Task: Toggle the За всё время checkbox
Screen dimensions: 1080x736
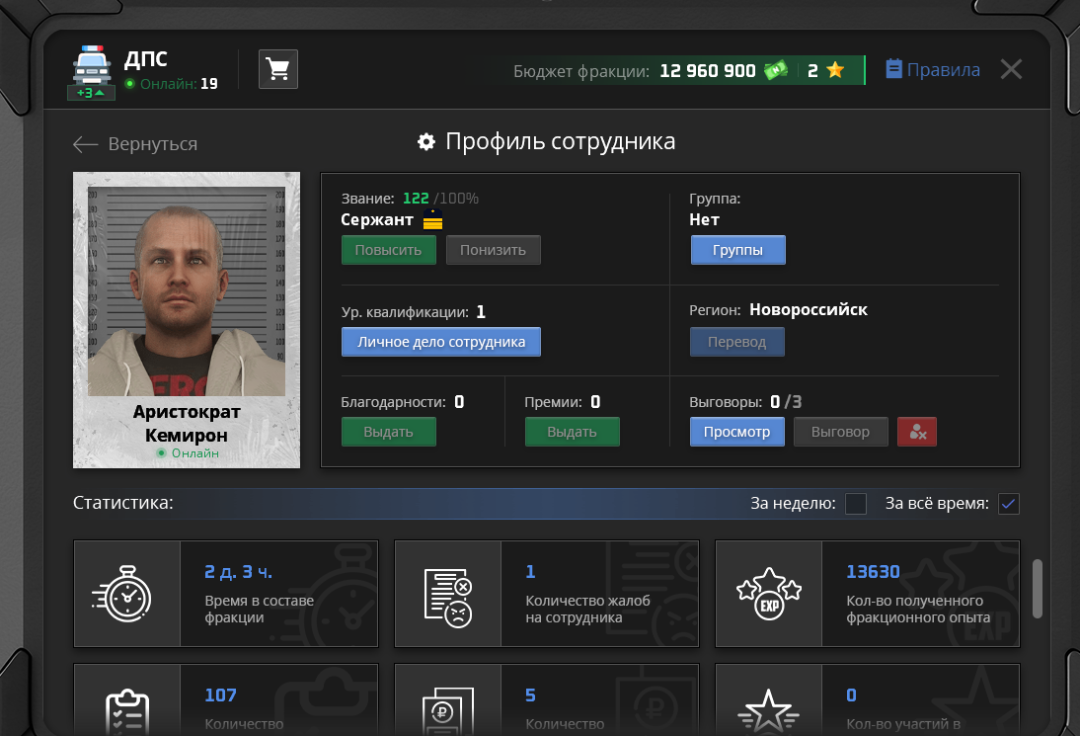Action: (1008, 504)
